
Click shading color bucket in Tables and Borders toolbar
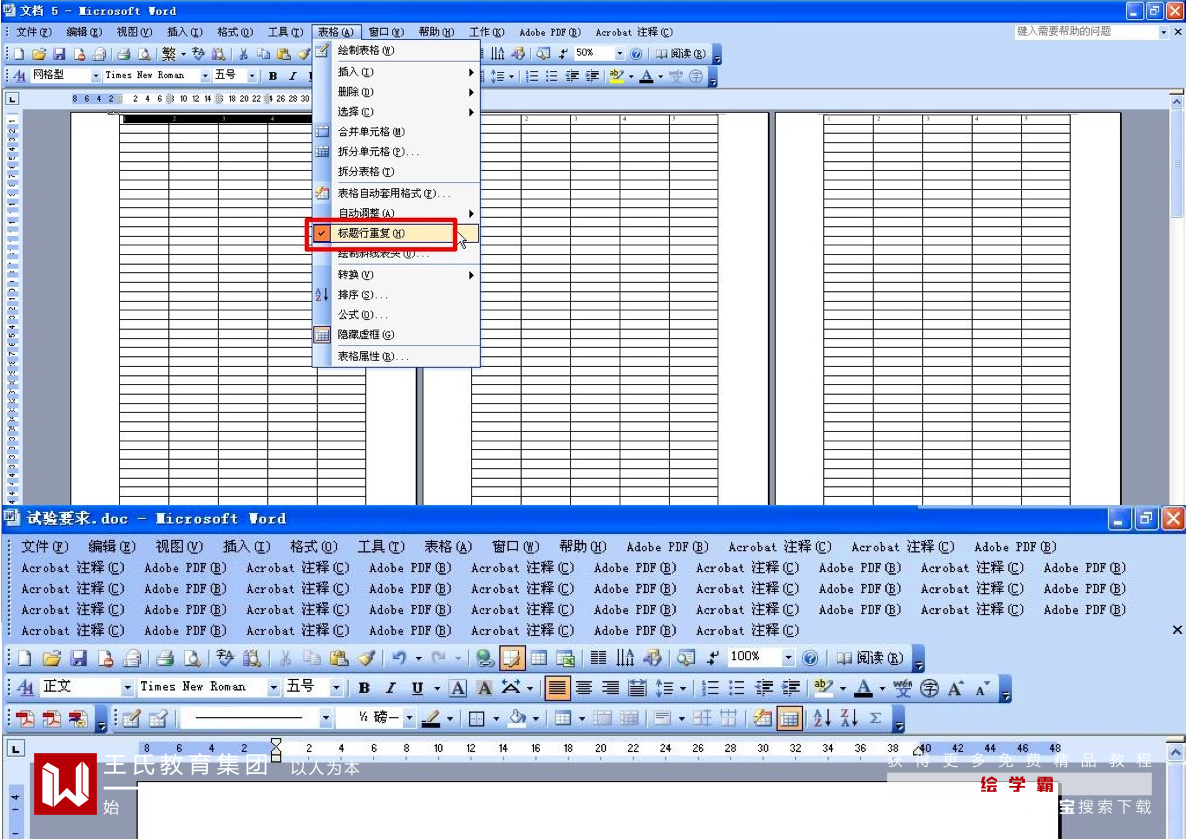(517, 719)
